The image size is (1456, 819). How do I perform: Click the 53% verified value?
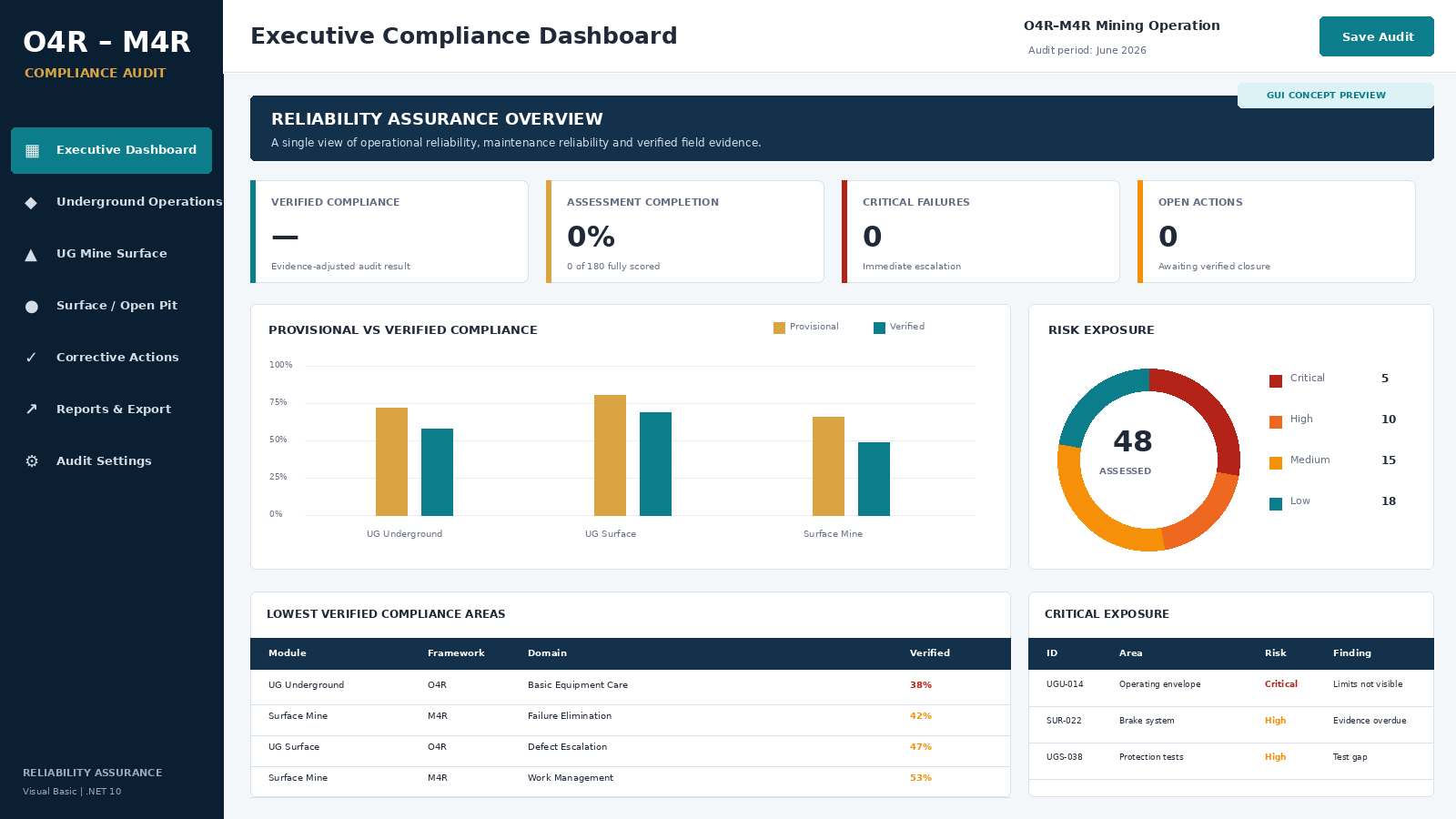(x=921, y=778)
